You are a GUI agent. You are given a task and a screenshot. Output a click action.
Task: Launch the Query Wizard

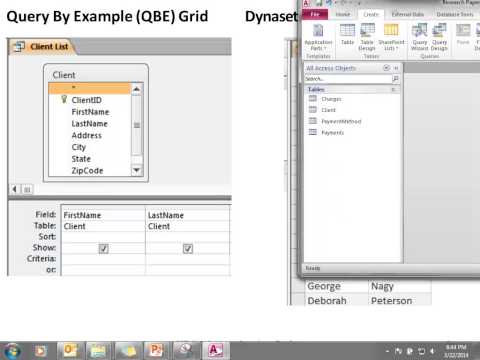pyautogui.click(x=420, y=37)
